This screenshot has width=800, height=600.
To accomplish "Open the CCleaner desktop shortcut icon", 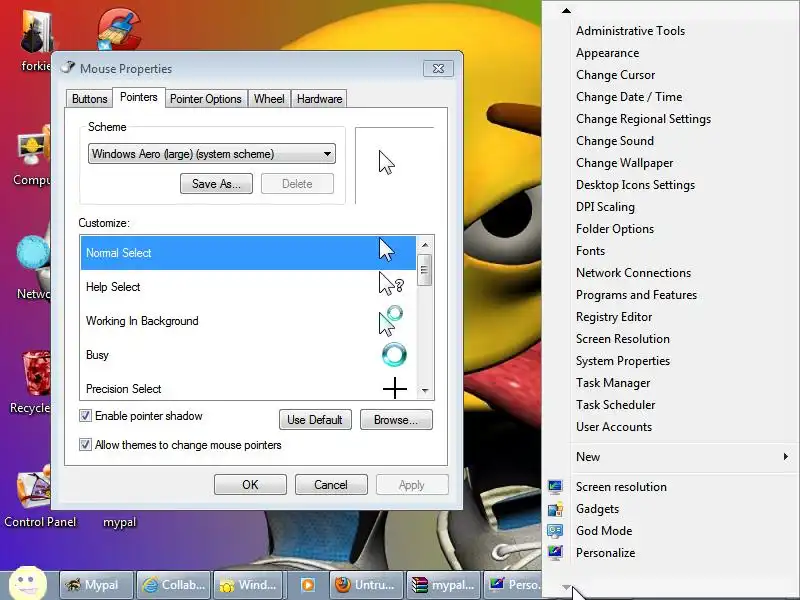I will point(119,30).
